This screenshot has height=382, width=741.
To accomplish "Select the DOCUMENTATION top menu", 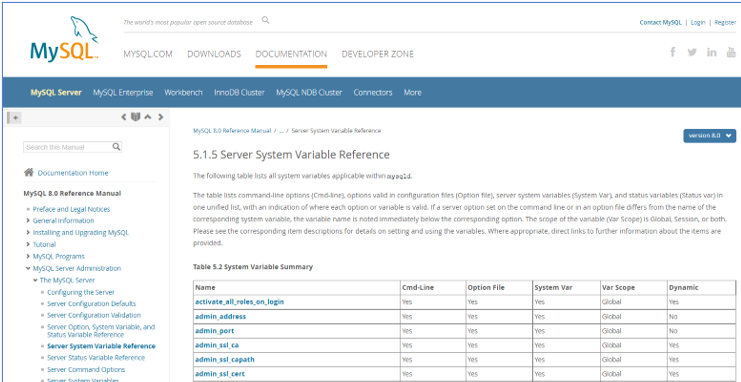I will tap(291, 54).
